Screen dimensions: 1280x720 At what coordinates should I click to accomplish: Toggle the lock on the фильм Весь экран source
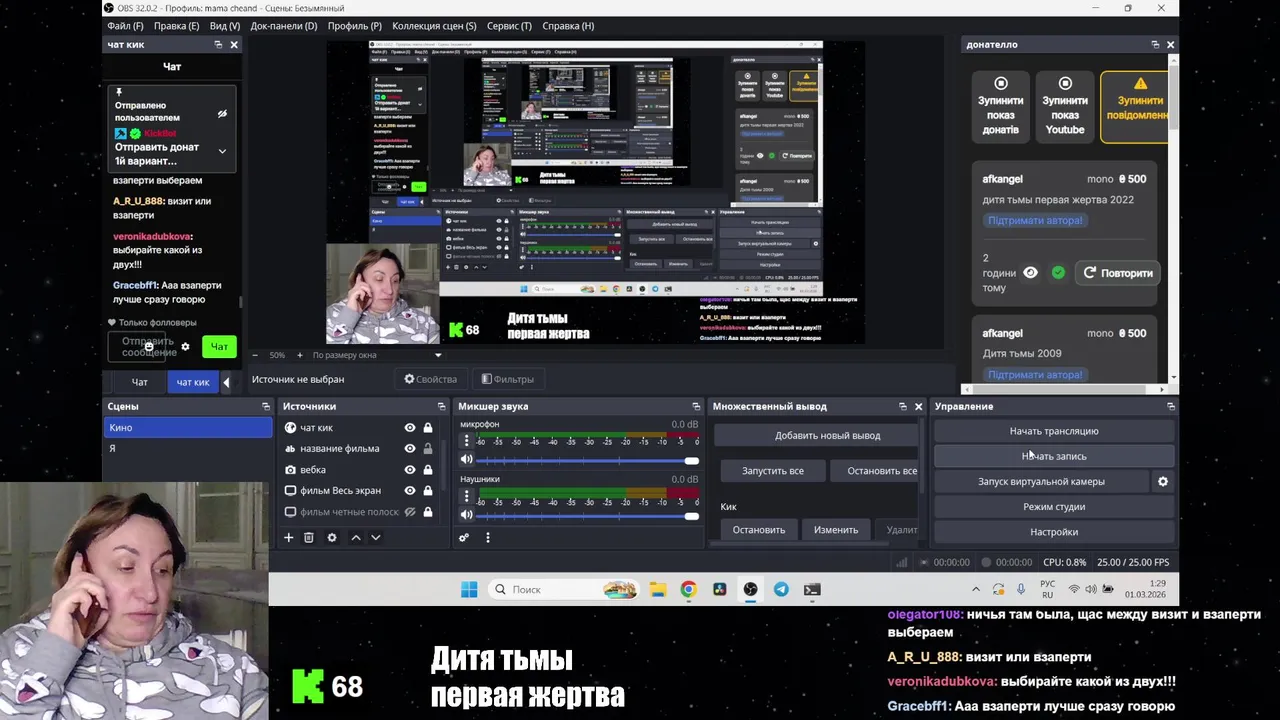pyautogui.click(x=428, y=491)
